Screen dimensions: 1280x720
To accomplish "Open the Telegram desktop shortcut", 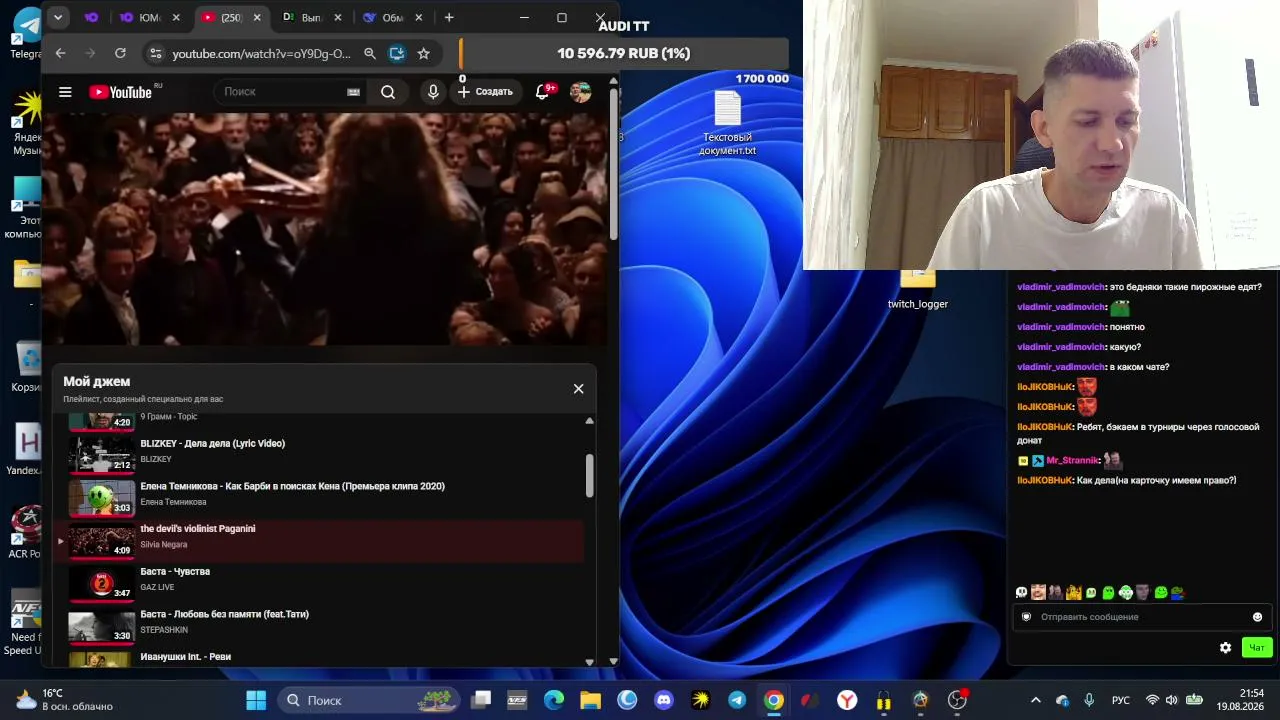I will pyautogui.click(x=26, y=31).
